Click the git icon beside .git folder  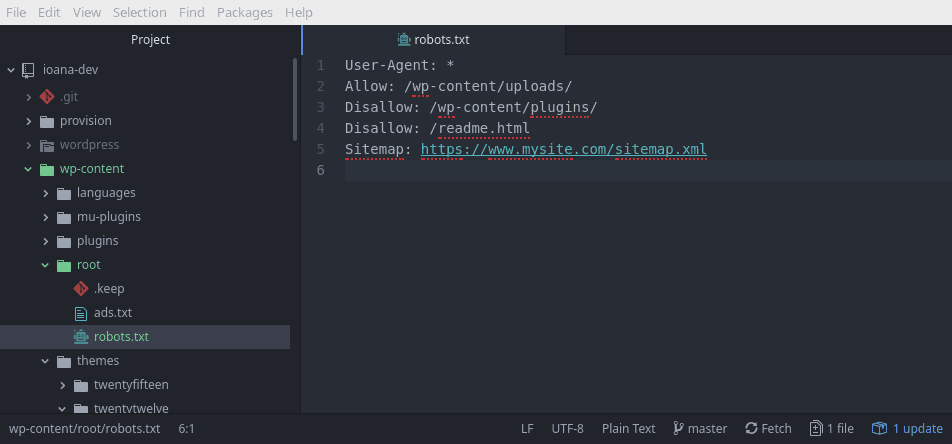[46, 97]
